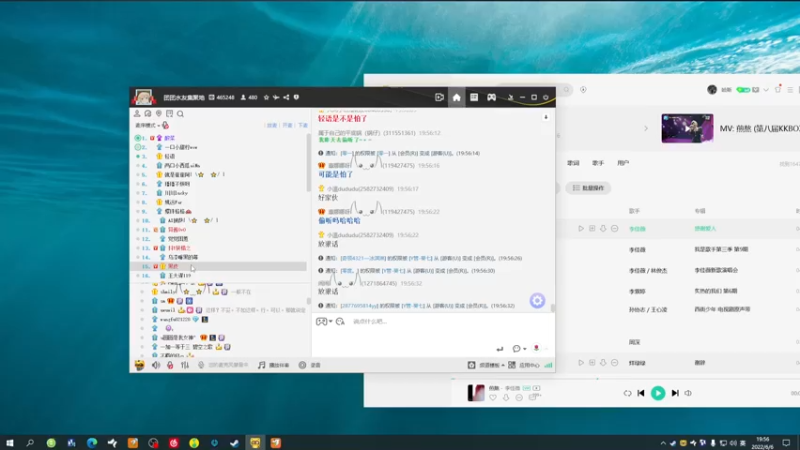Click the 下麦 link above mic queue
Screen dimensions: 800x450
[x=303, y=126]
